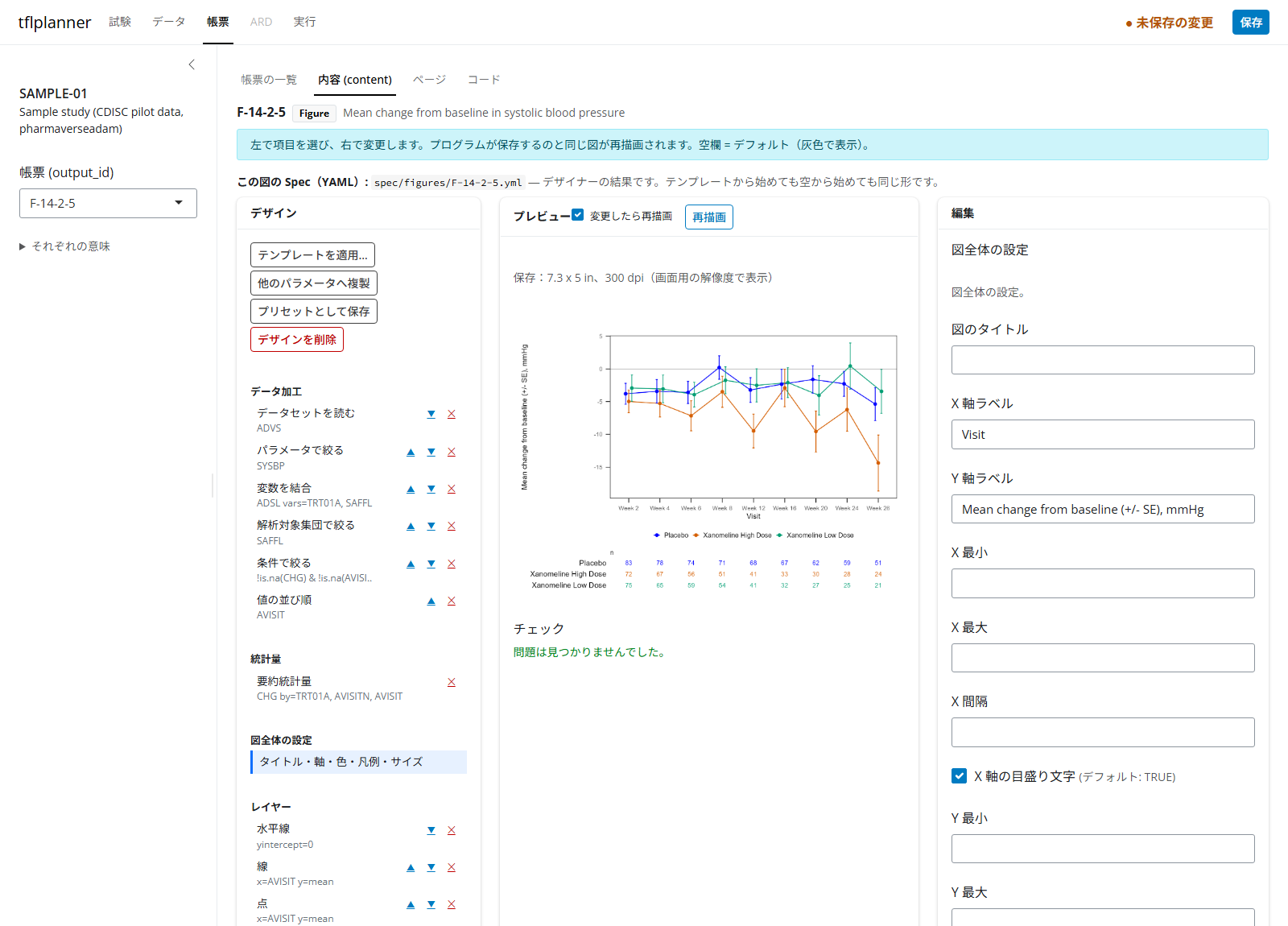Remove the 変数を結合 step
The width and height of the screenshot is (1288, 926).
[452, 489]
